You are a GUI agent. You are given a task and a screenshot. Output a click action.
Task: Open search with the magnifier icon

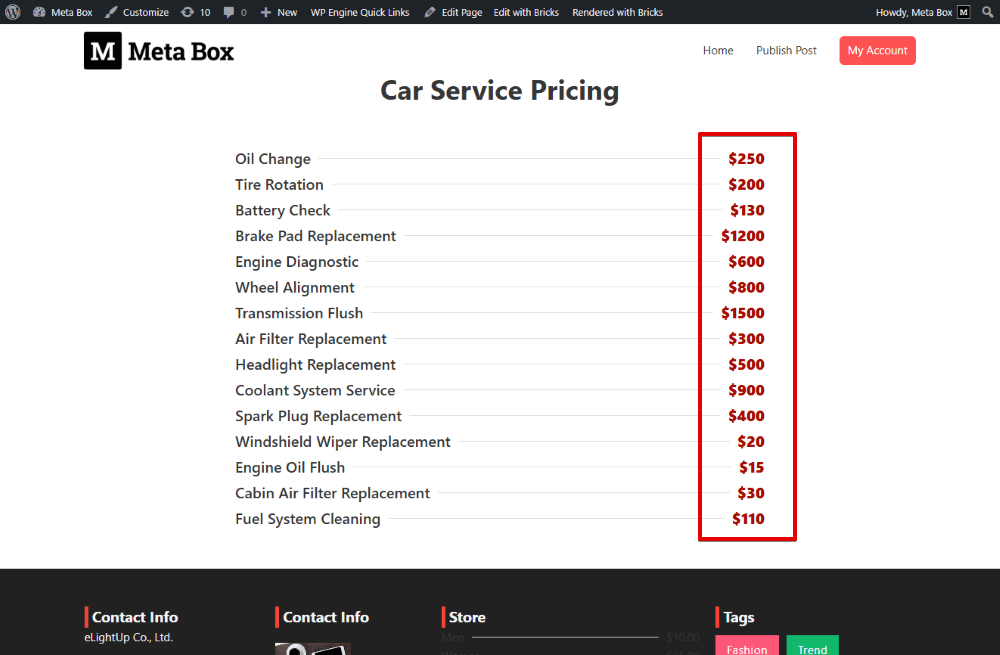[987, 11]
